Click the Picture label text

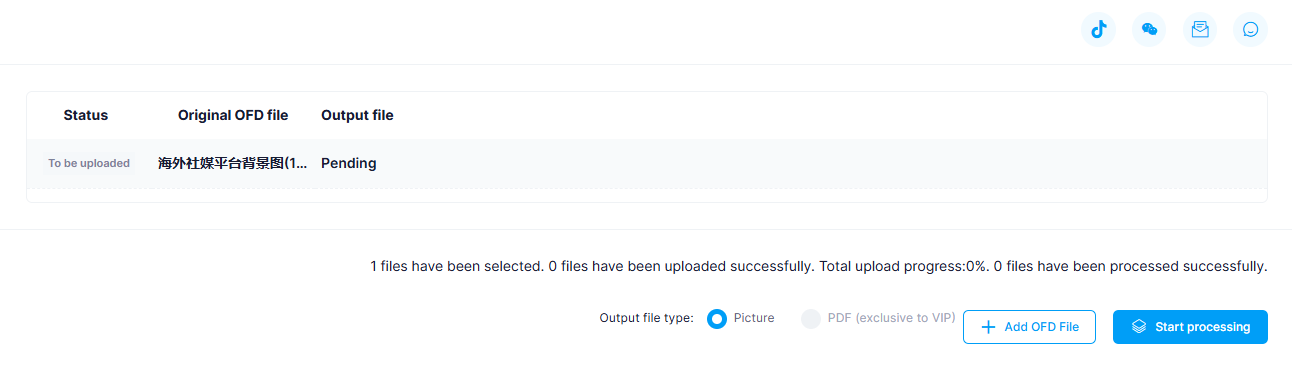754,318
